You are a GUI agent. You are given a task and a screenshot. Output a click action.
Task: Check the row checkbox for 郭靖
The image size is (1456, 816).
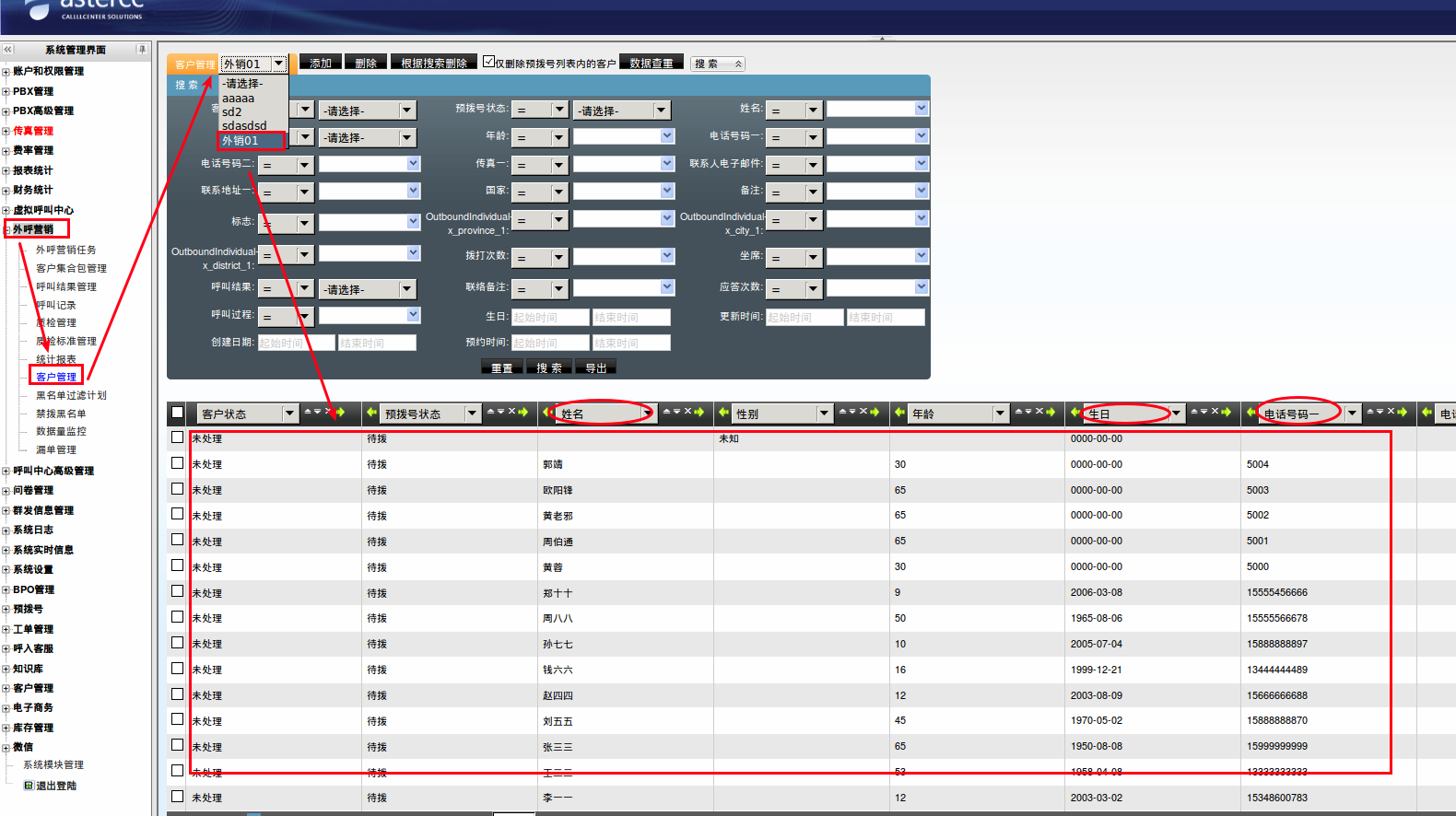178,463
